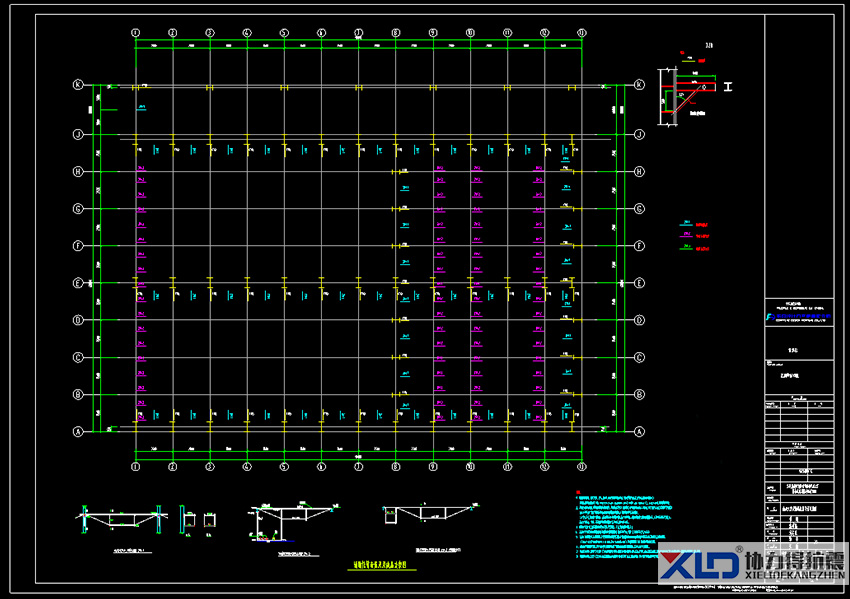Pick bottom grid bubble number 4

[x=247, y=466]
